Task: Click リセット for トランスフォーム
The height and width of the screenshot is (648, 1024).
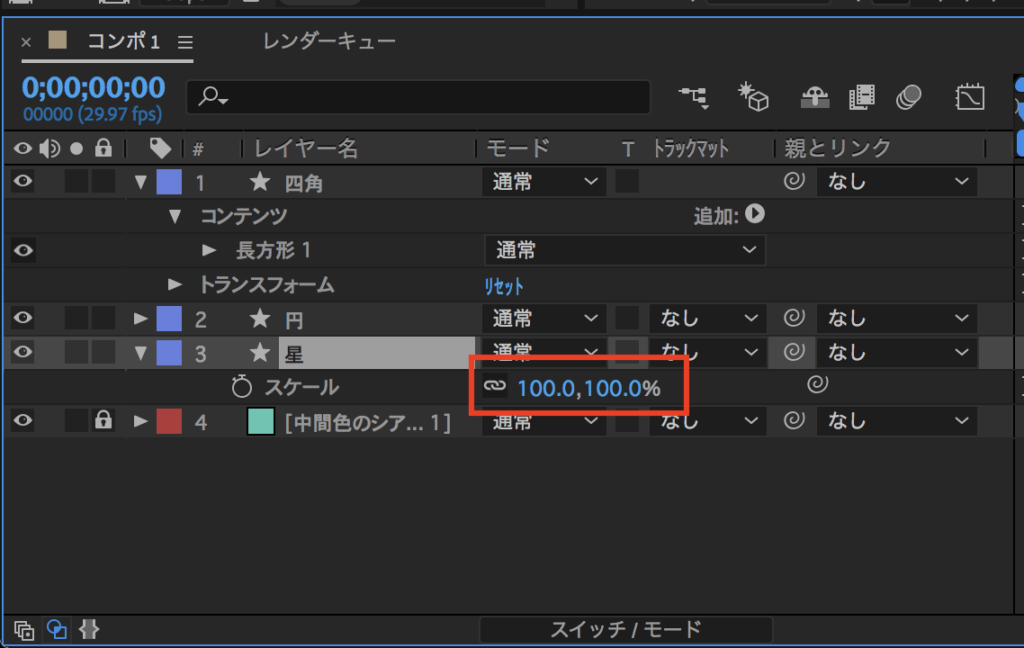Action: [x=504, y=285]
